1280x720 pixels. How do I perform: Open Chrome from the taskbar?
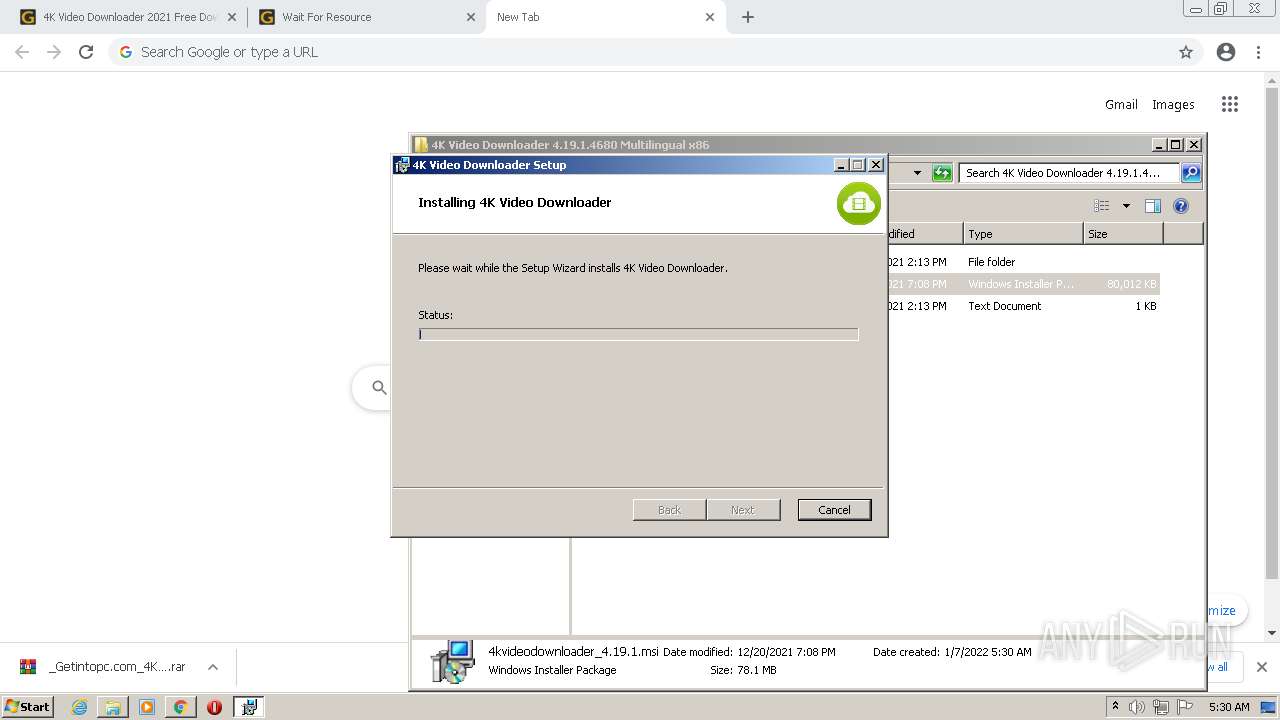[180, 707]
